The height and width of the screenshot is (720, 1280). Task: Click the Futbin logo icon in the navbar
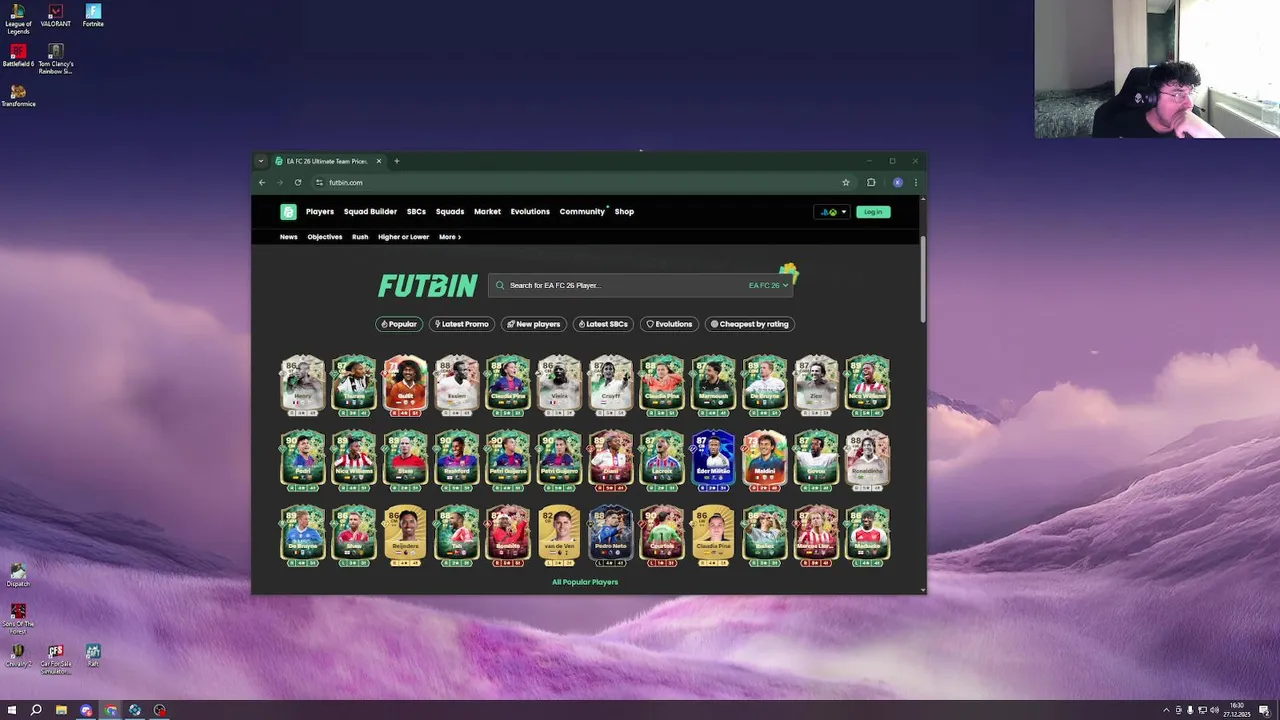288,211
